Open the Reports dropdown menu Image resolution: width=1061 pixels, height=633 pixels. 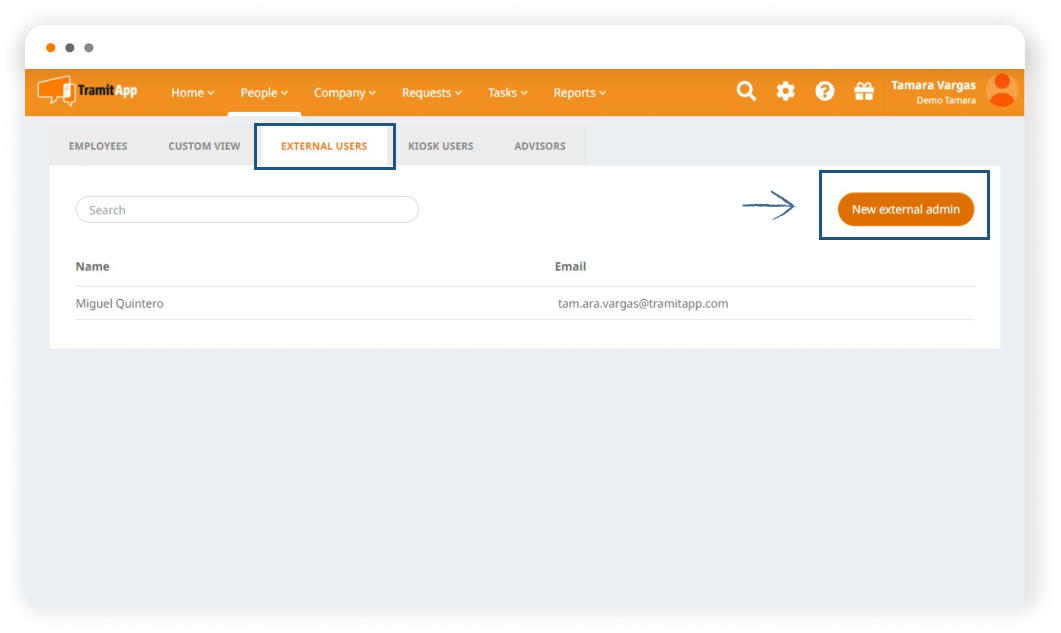pyautogui.click(x=579, y=93)
